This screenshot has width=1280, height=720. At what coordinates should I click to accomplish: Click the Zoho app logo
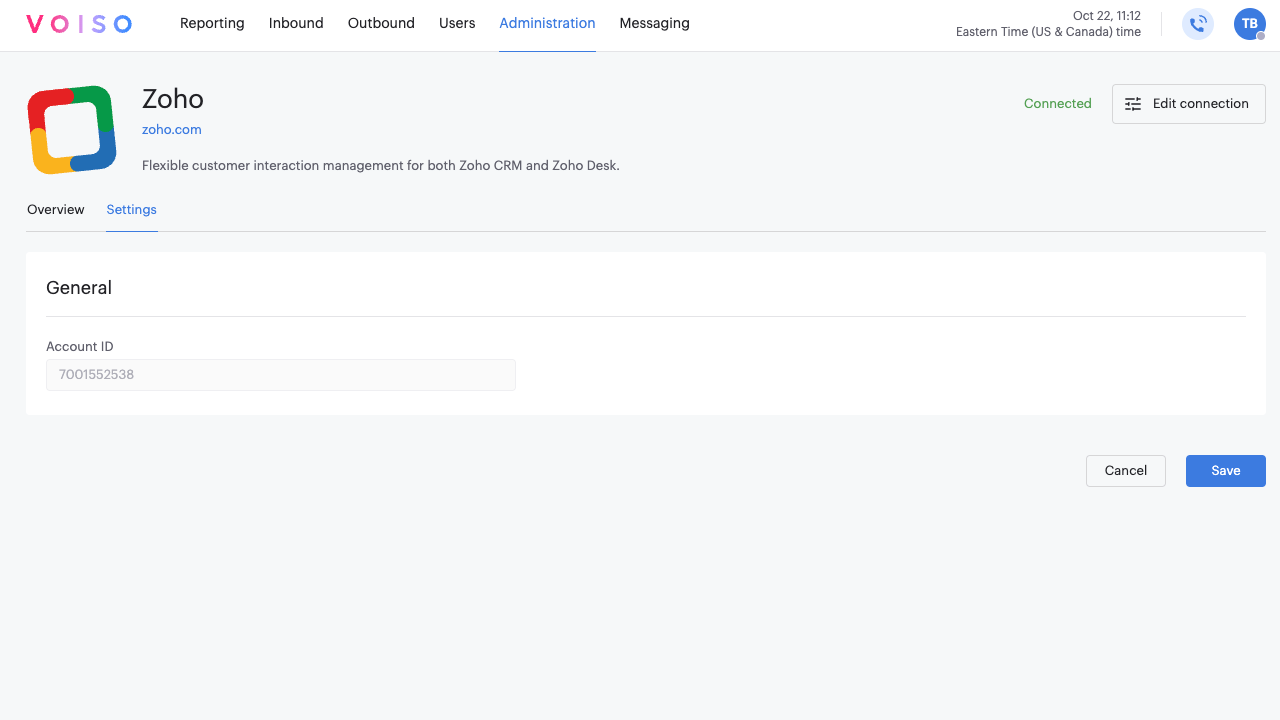72,130
